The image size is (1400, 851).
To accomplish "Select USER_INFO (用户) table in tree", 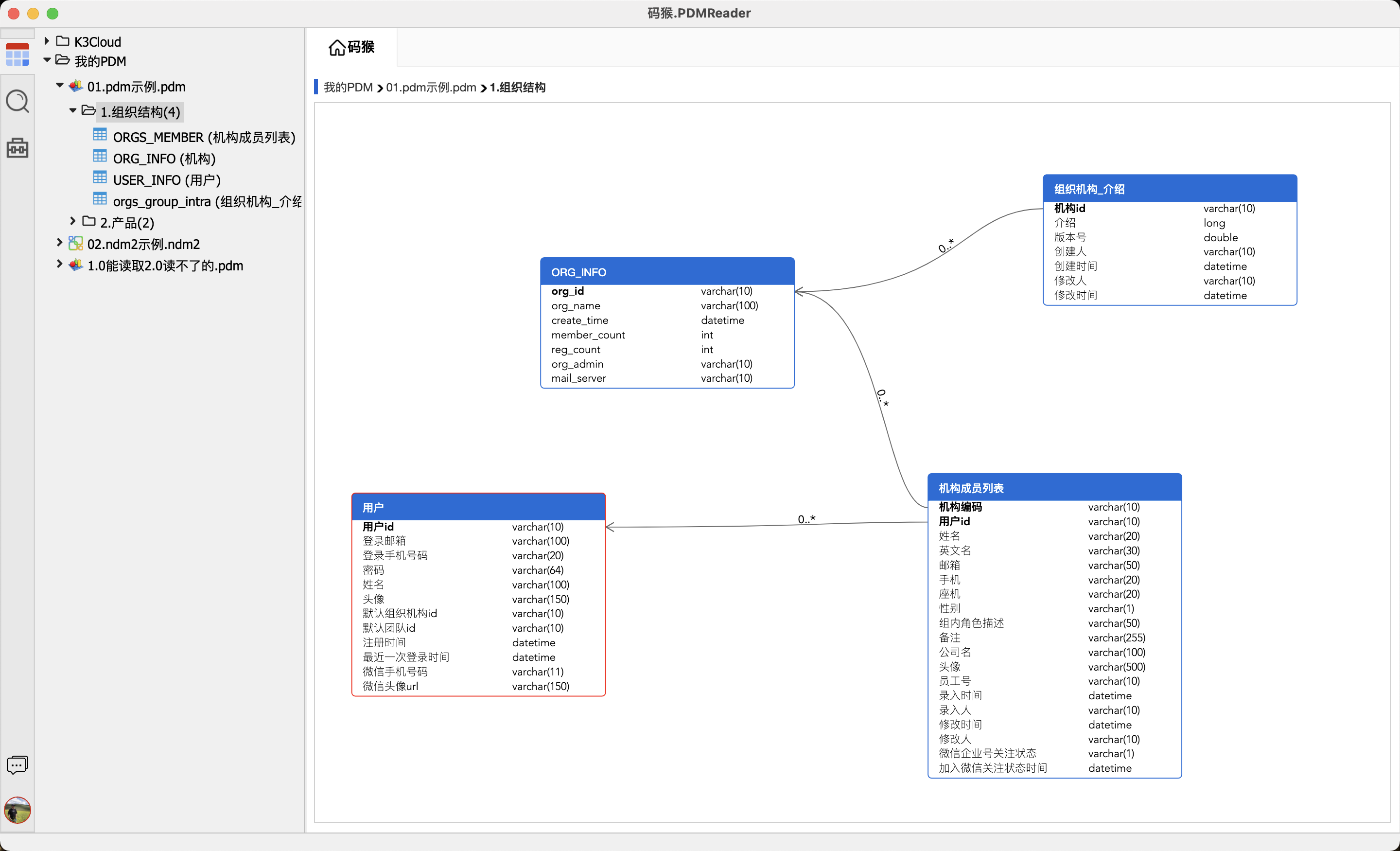I will click(166, 180).
